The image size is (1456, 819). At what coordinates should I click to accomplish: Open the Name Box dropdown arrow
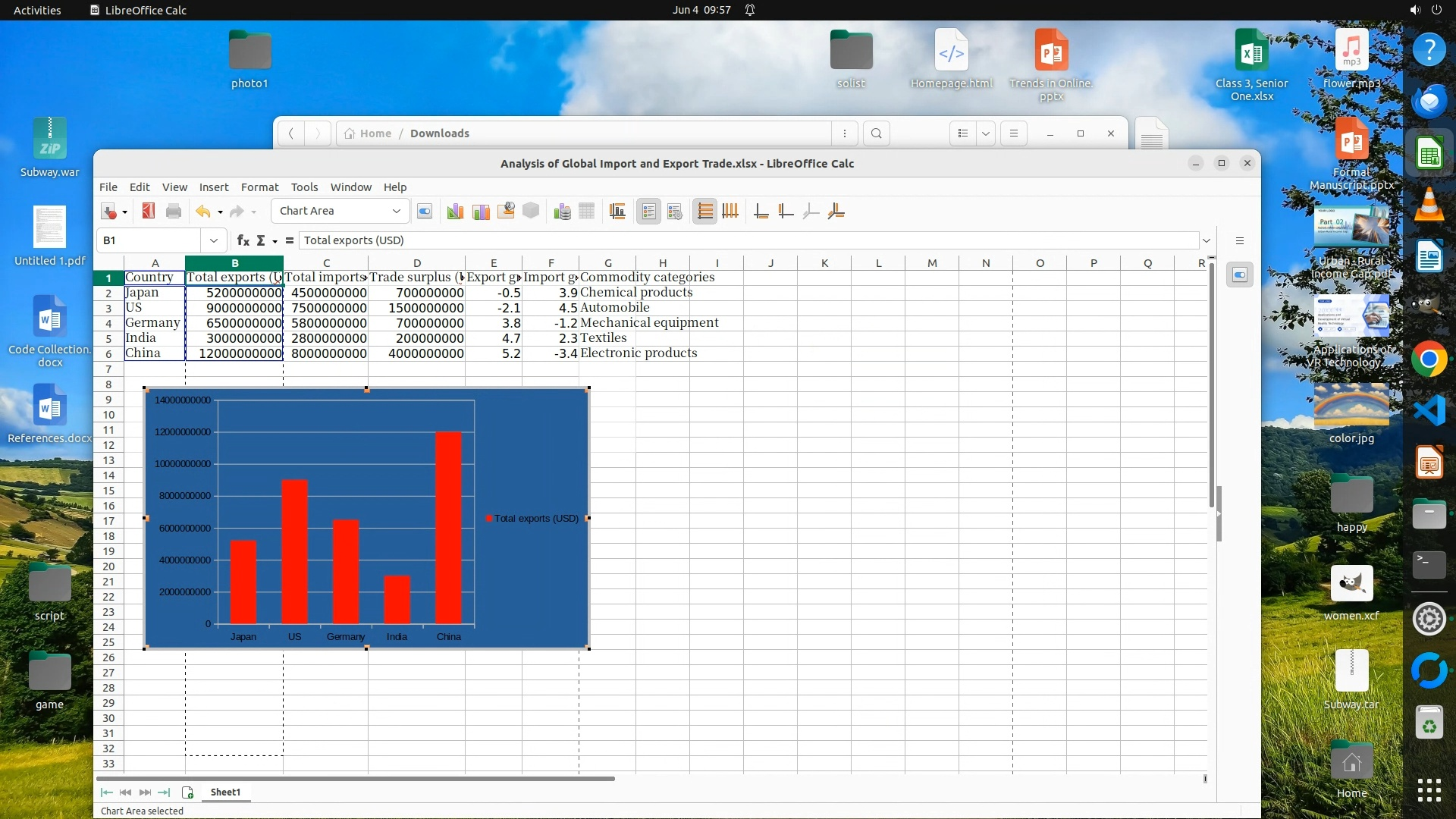[x=214, y=240]
